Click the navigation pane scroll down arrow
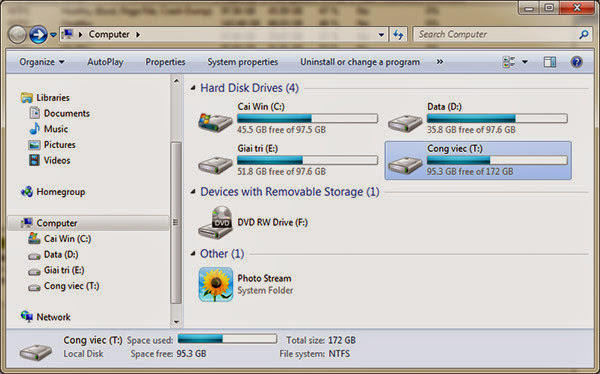 pyautogui.click(x=176, y=322)
